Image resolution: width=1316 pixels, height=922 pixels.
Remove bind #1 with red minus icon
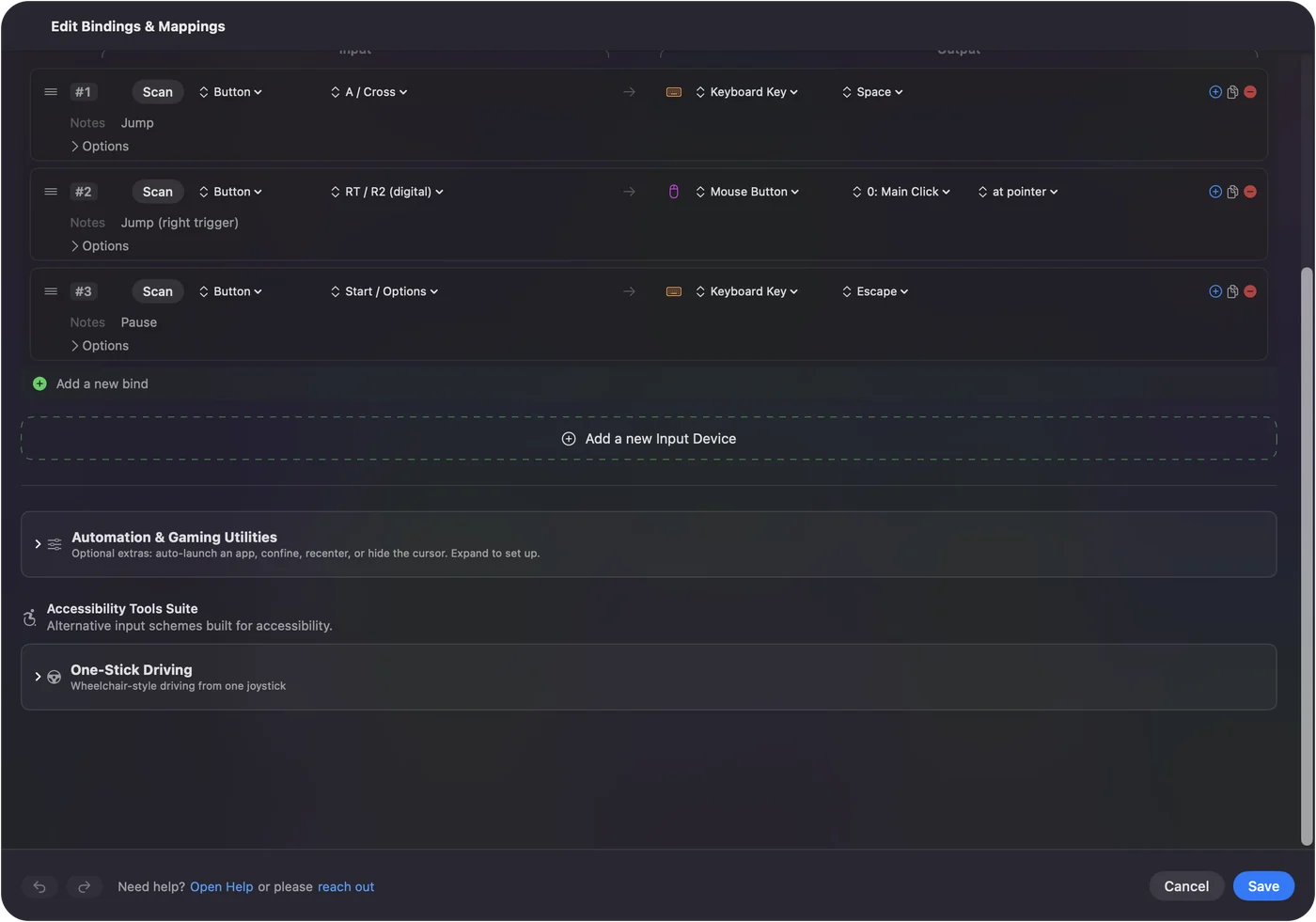1250,92
